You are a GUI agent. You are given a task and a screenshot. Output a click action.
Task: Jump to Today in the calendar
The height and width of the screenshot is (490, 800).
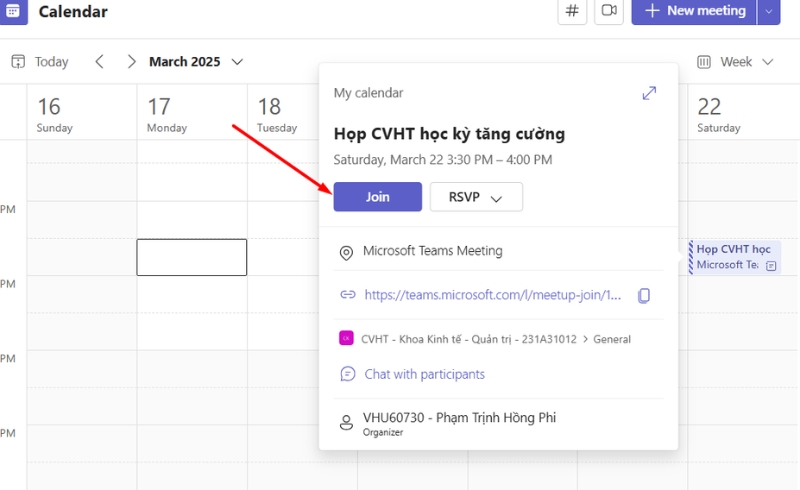click(x=40, y=62)
